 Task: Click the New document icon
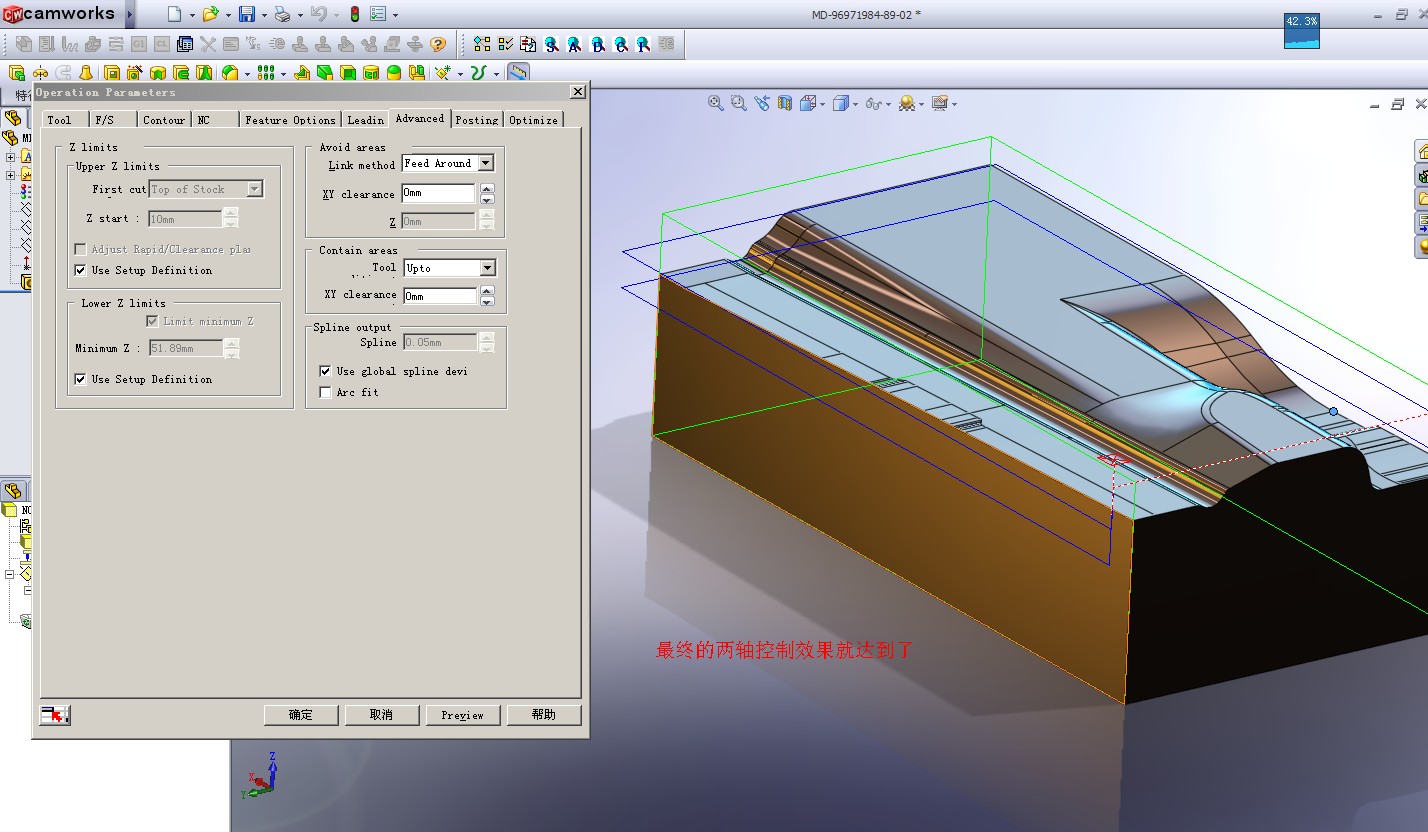pos(174,14)
